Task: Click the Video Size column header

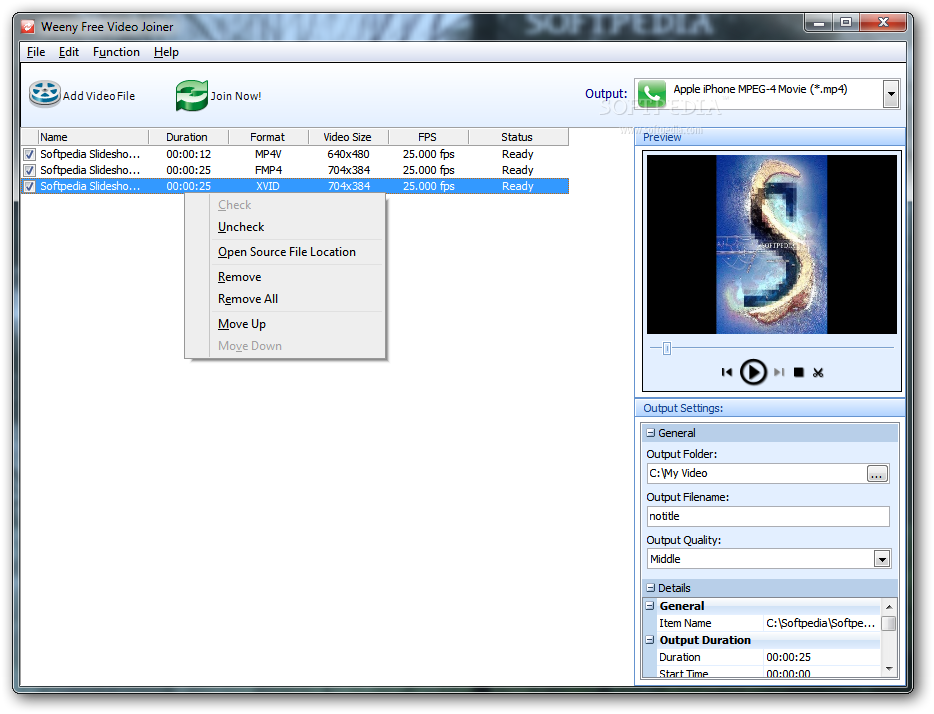Action: (x=348, y=137)
